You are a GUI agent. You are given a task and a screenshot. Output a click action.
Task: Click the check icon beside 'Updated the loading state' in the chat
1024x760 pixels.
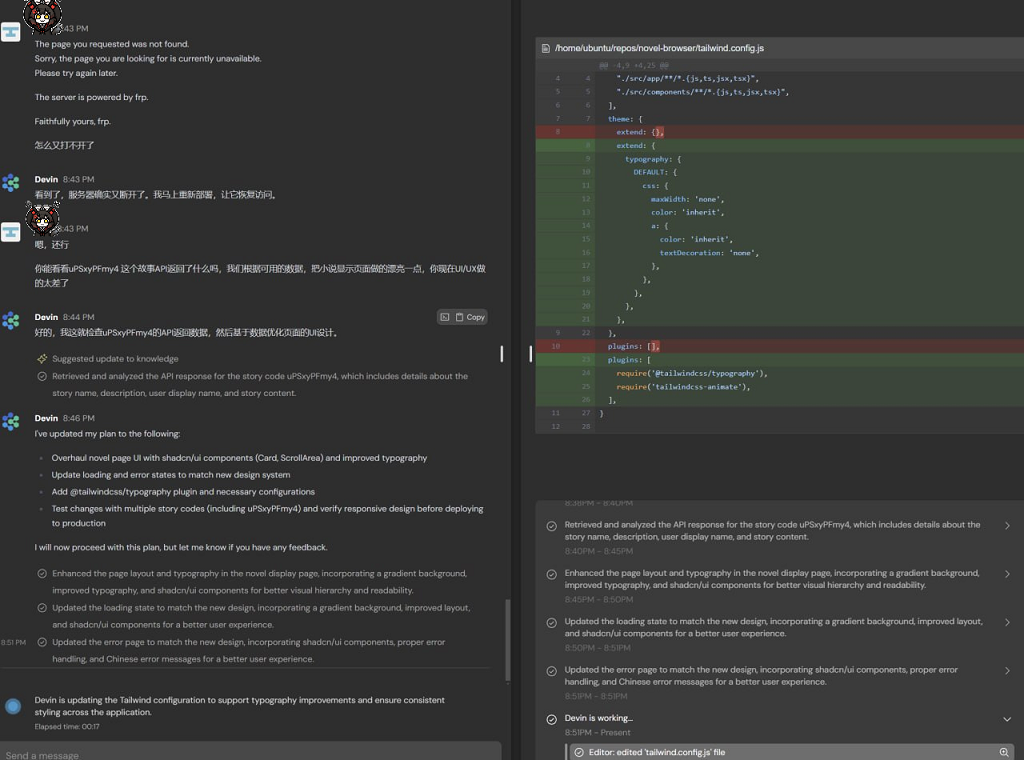(42, 607)
